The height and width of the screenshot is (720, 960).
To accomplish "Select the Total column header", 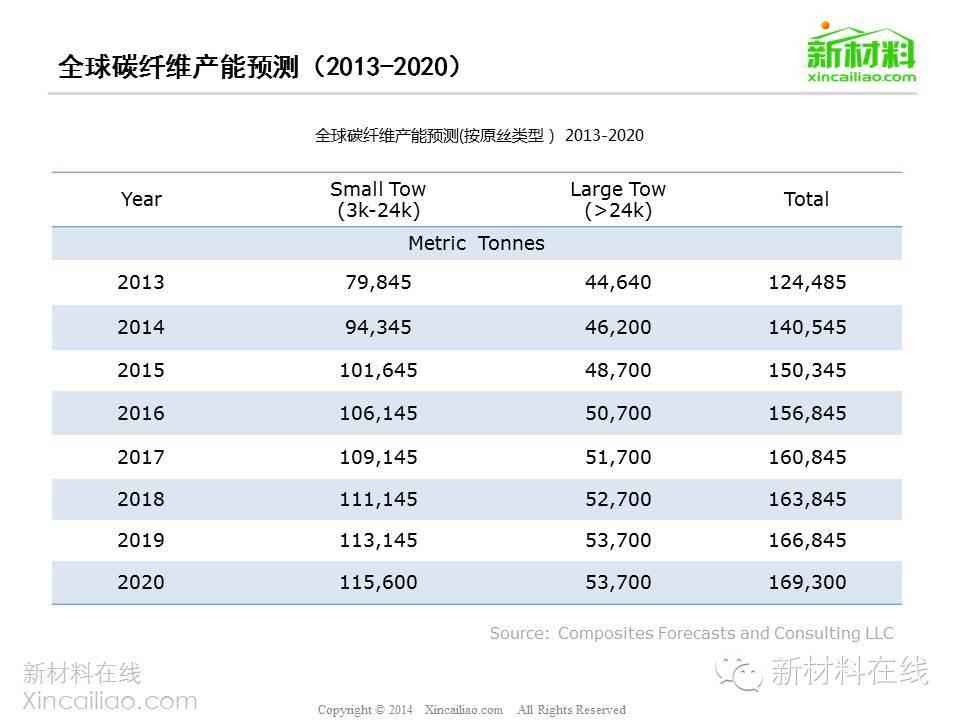I will click(x=806, y=199).
